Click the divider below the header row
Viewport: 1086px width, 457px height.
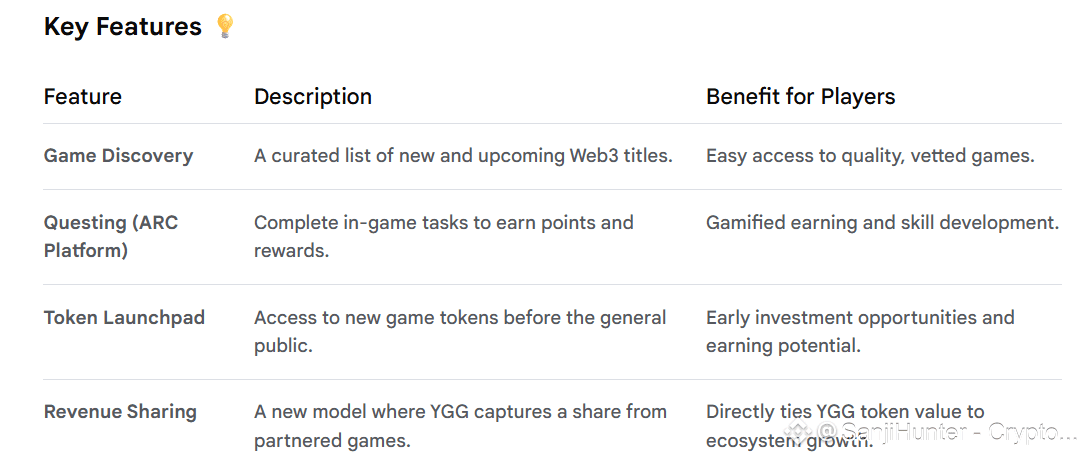552,124
